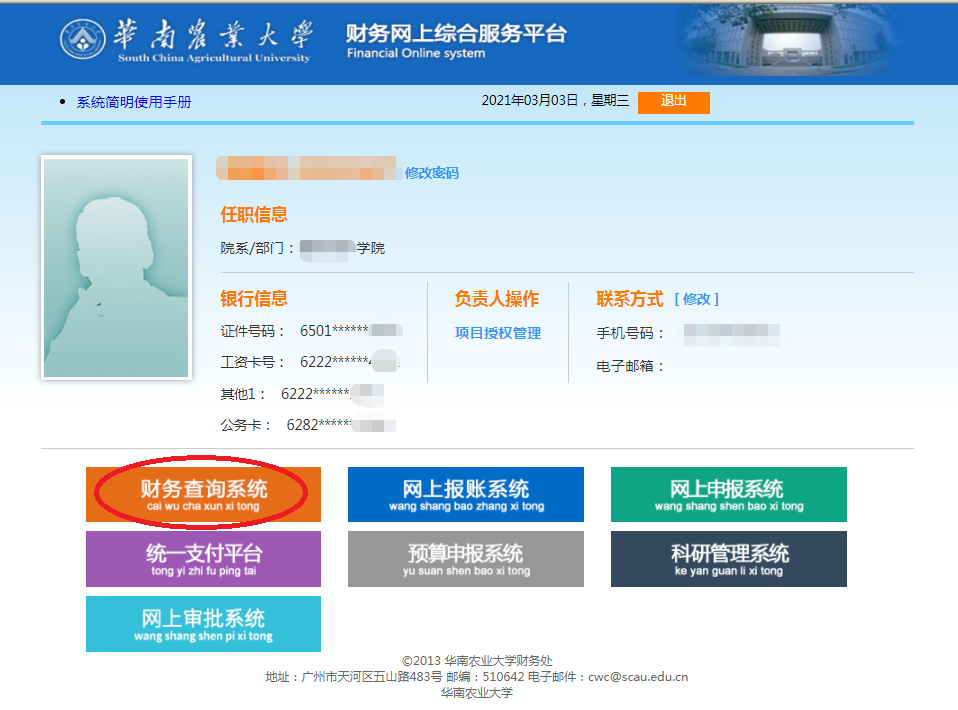Open the 网上审批系统 tile
958x710 pixels.
(203, 624)
